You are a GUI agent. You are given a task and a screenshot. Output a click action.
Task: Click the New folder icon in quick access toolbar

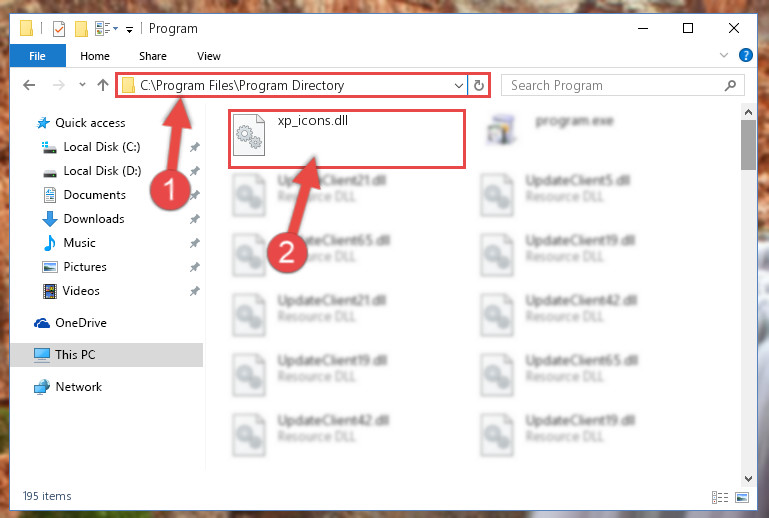[x=81, y=29]
